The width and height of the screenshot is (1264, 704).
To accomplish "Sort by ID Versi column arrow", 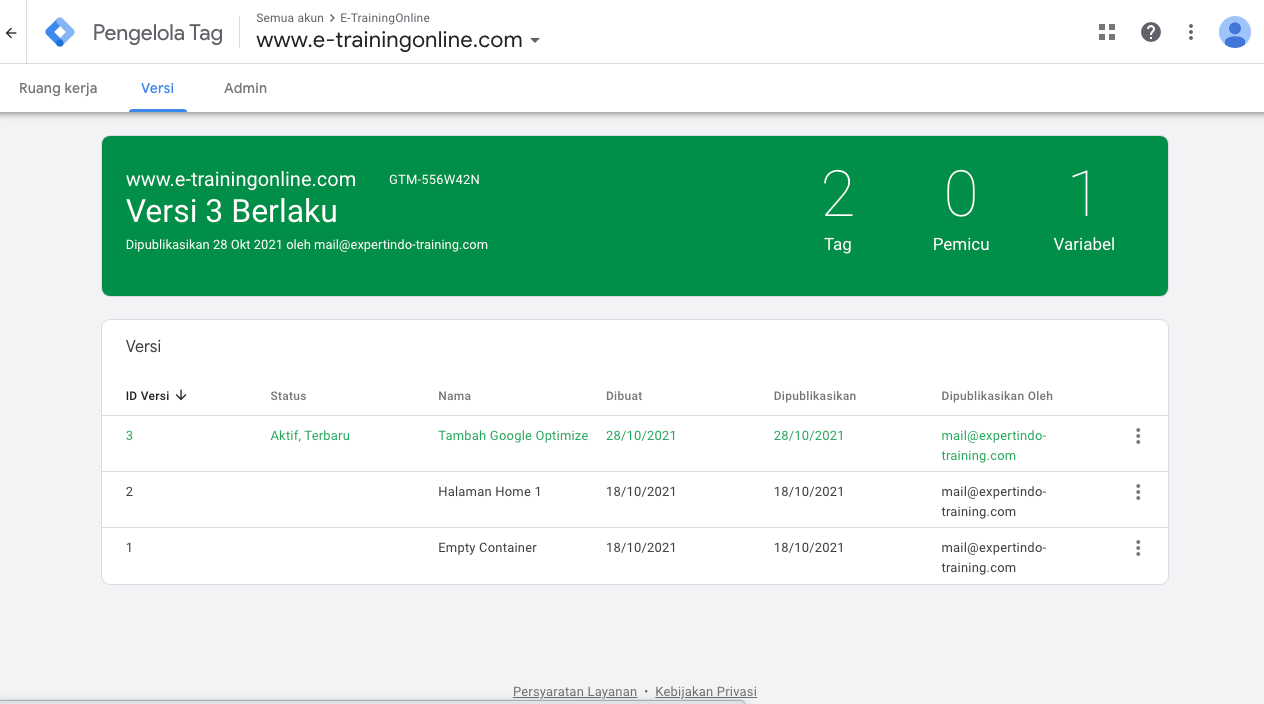I will click(181, 395).
